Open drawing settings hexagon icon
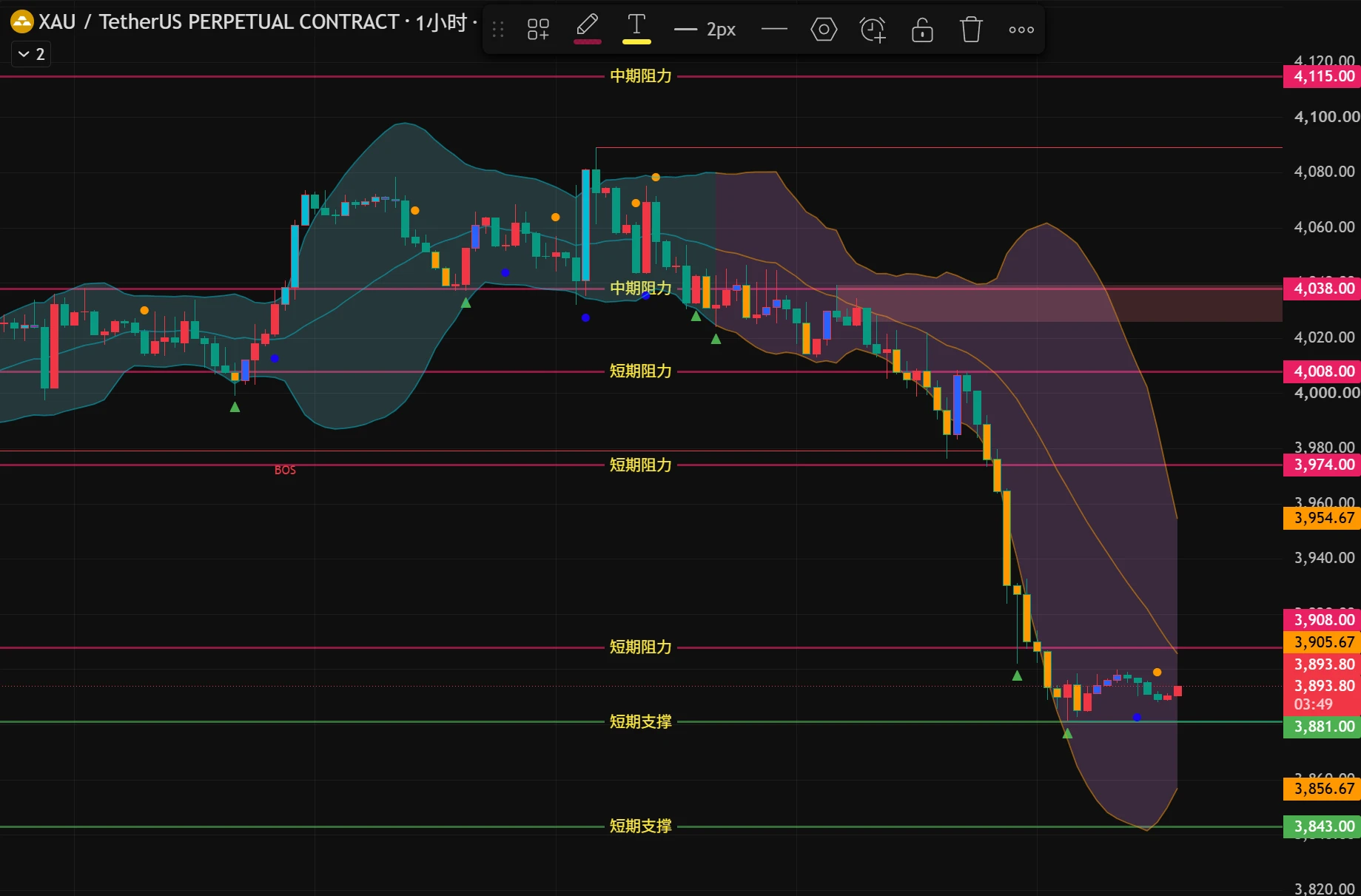Screen dimensions: 1361x896 coord(824,30)
